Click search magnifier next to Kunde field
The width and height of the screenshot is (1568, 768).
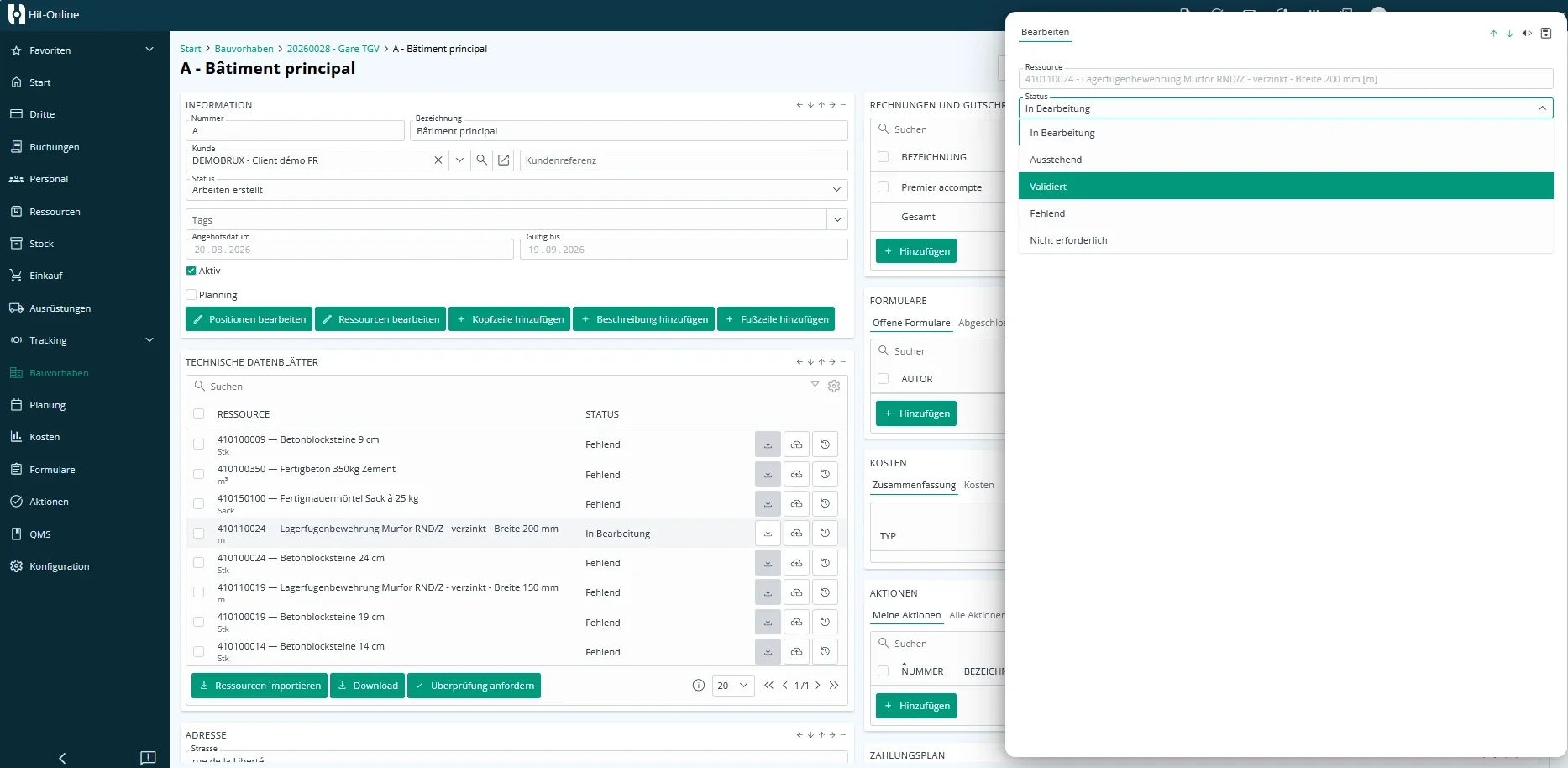click(x=481, y=160)
